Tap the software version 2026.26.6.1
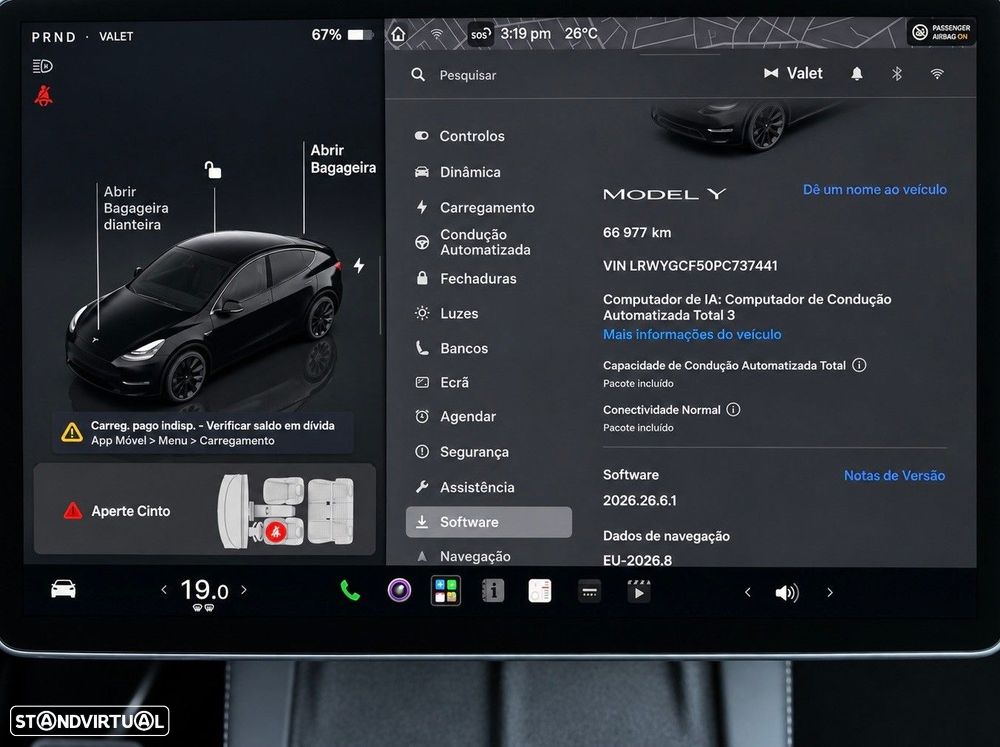Image resolution: width=1000 pixels, height=747 pixels. (640, 501)
